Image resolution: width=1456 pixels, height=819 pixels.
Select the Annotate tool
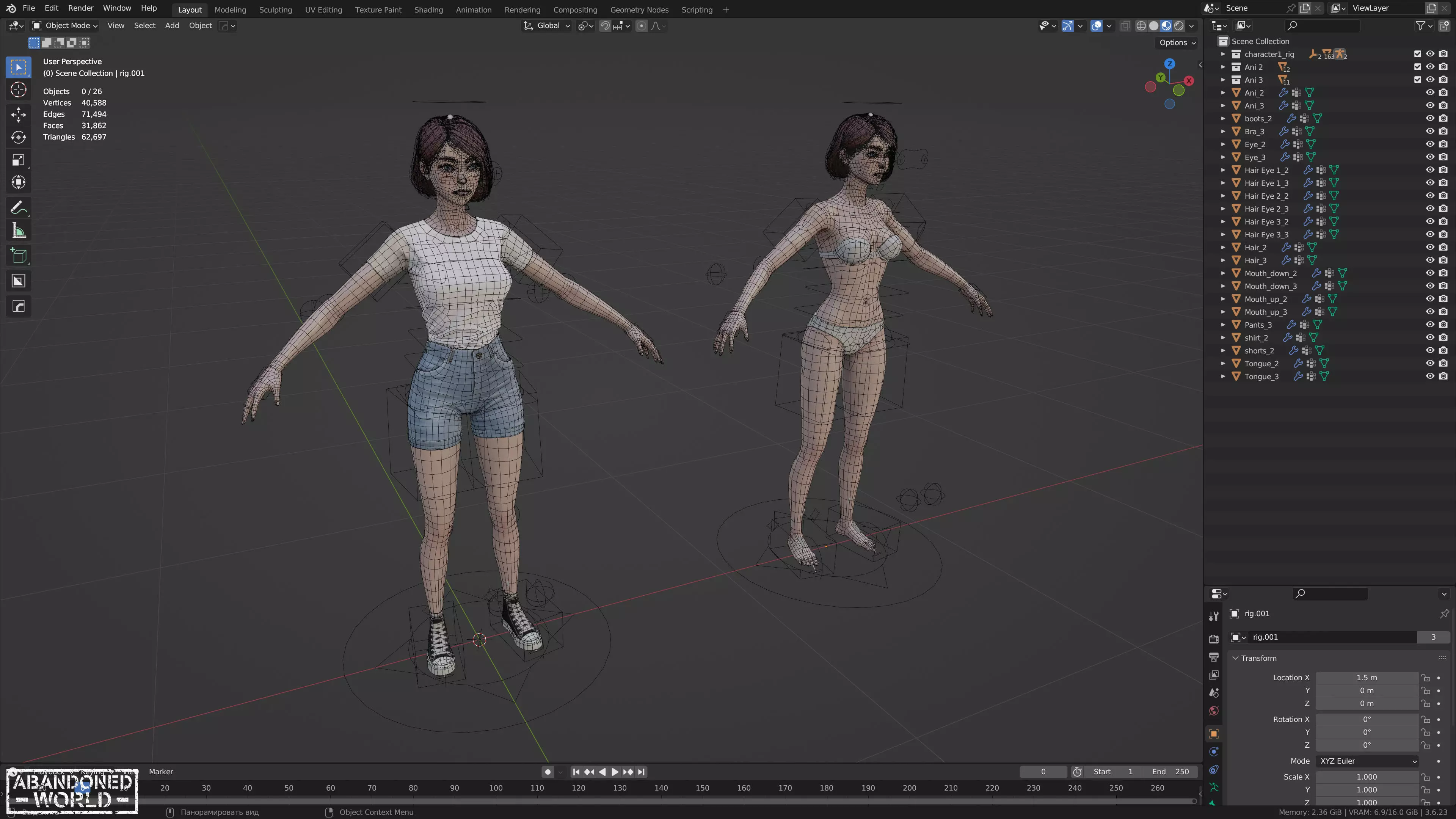pos(19,208)
